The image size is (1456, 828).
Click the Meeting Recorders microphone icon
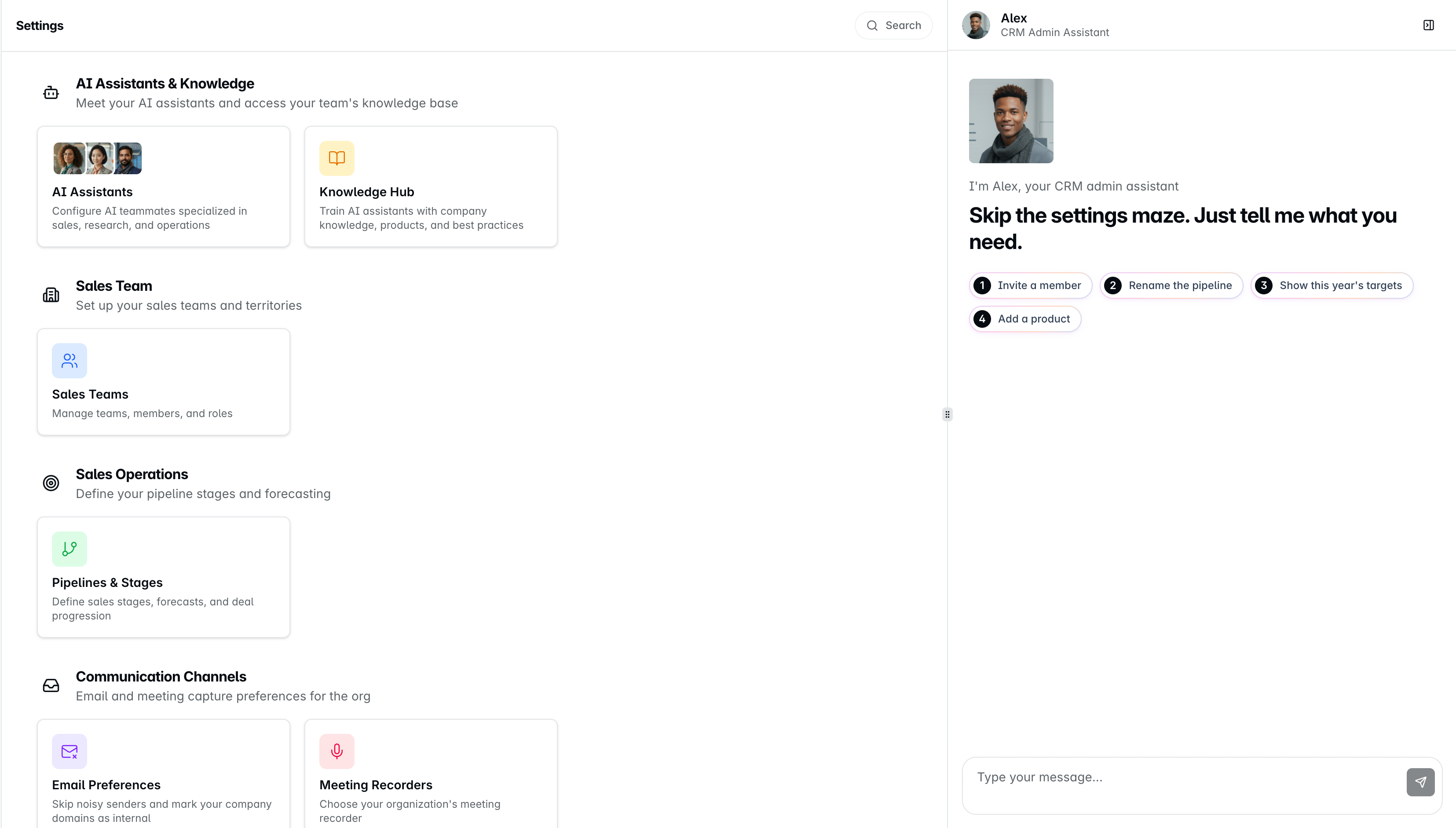pos(337,751)
